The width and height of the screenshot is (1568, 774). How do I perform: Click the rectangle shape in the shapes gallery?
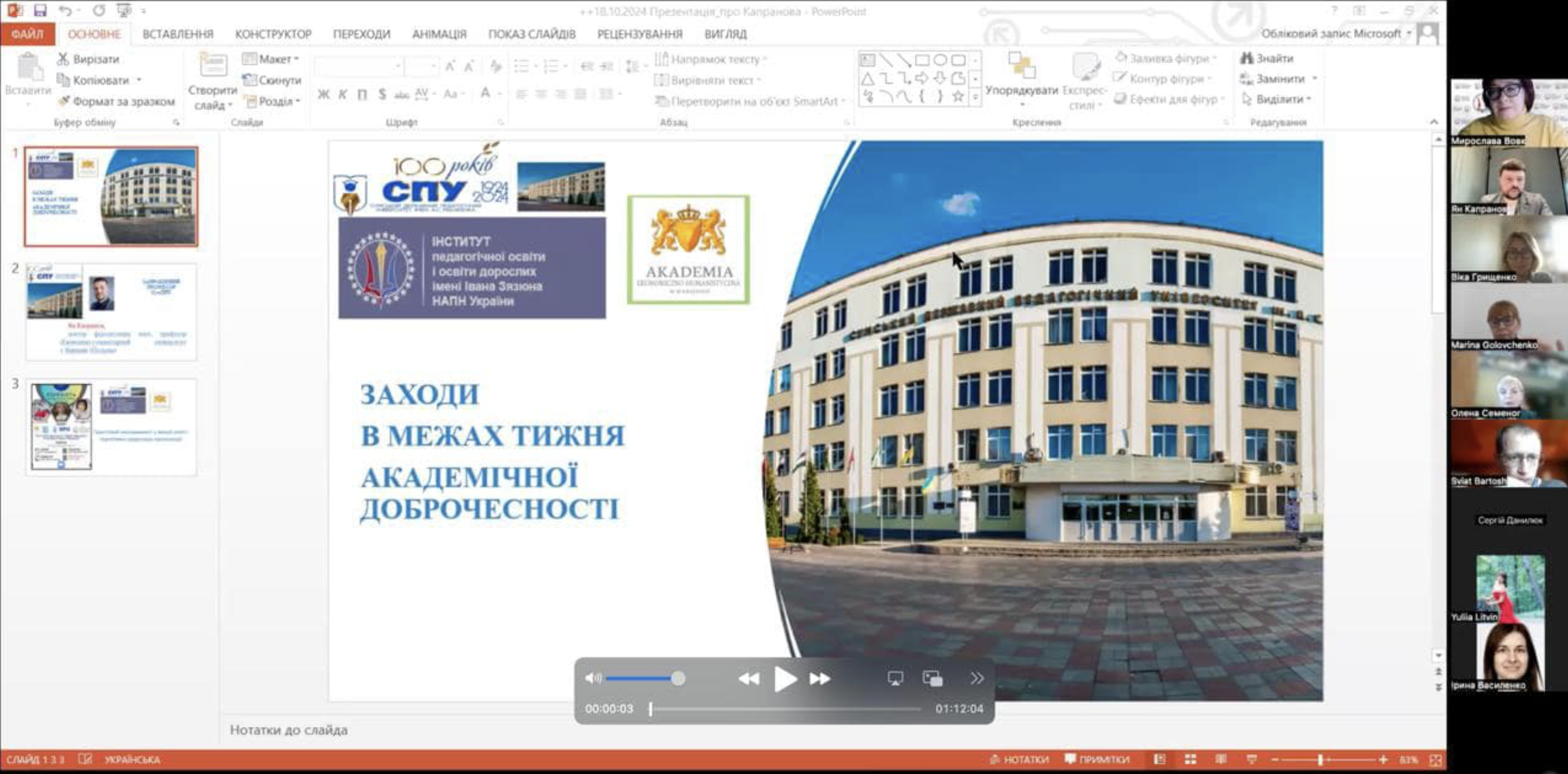(922, 60)
